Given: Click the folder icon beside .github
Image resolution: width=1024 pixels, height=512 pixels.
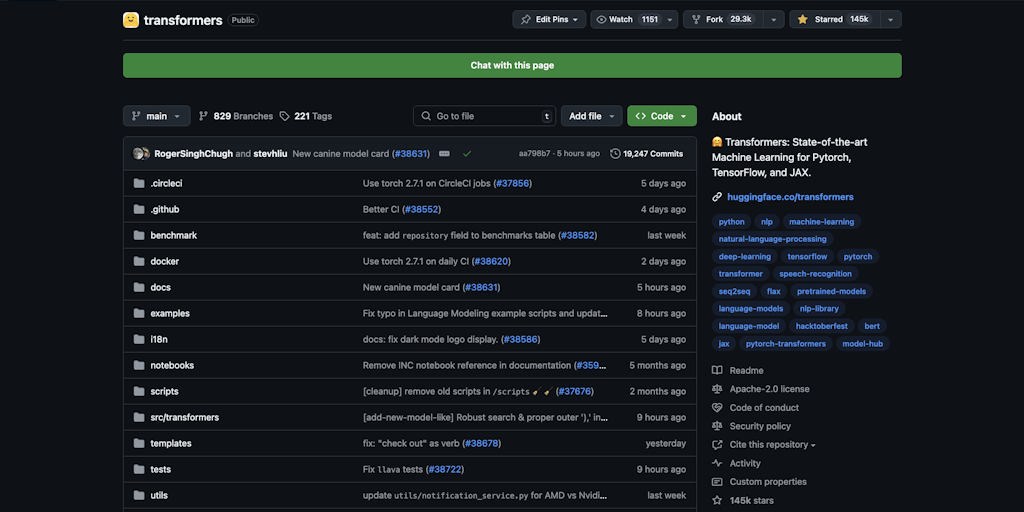Looking at the screenshot, I should [139, 210].
